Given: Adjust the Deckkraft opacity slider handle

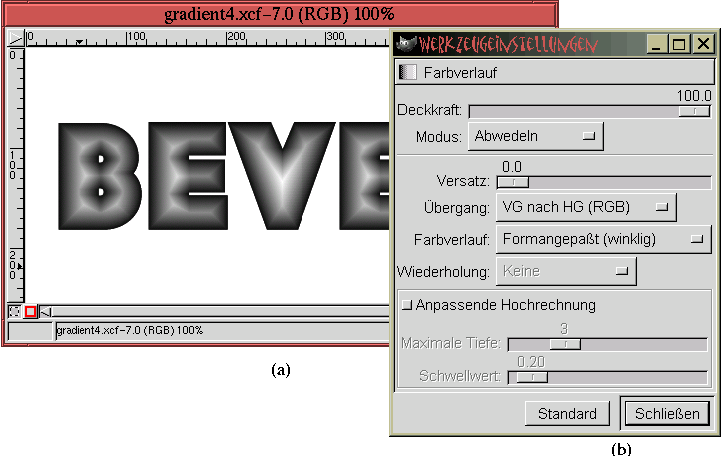Looking at the screenshot, I should [694, 111].
